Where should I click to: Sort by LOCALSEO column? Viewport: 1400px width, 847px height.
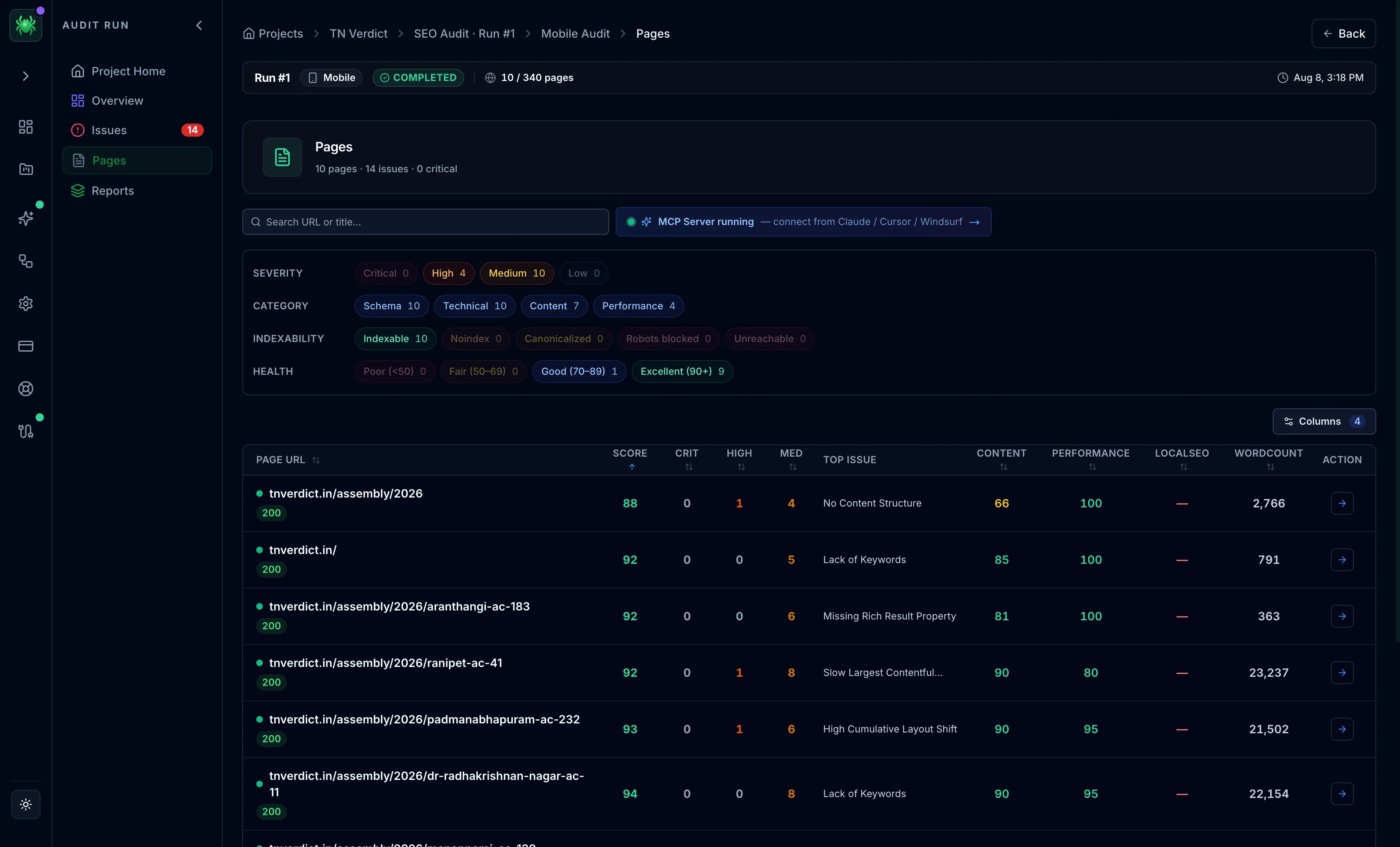1182,460
